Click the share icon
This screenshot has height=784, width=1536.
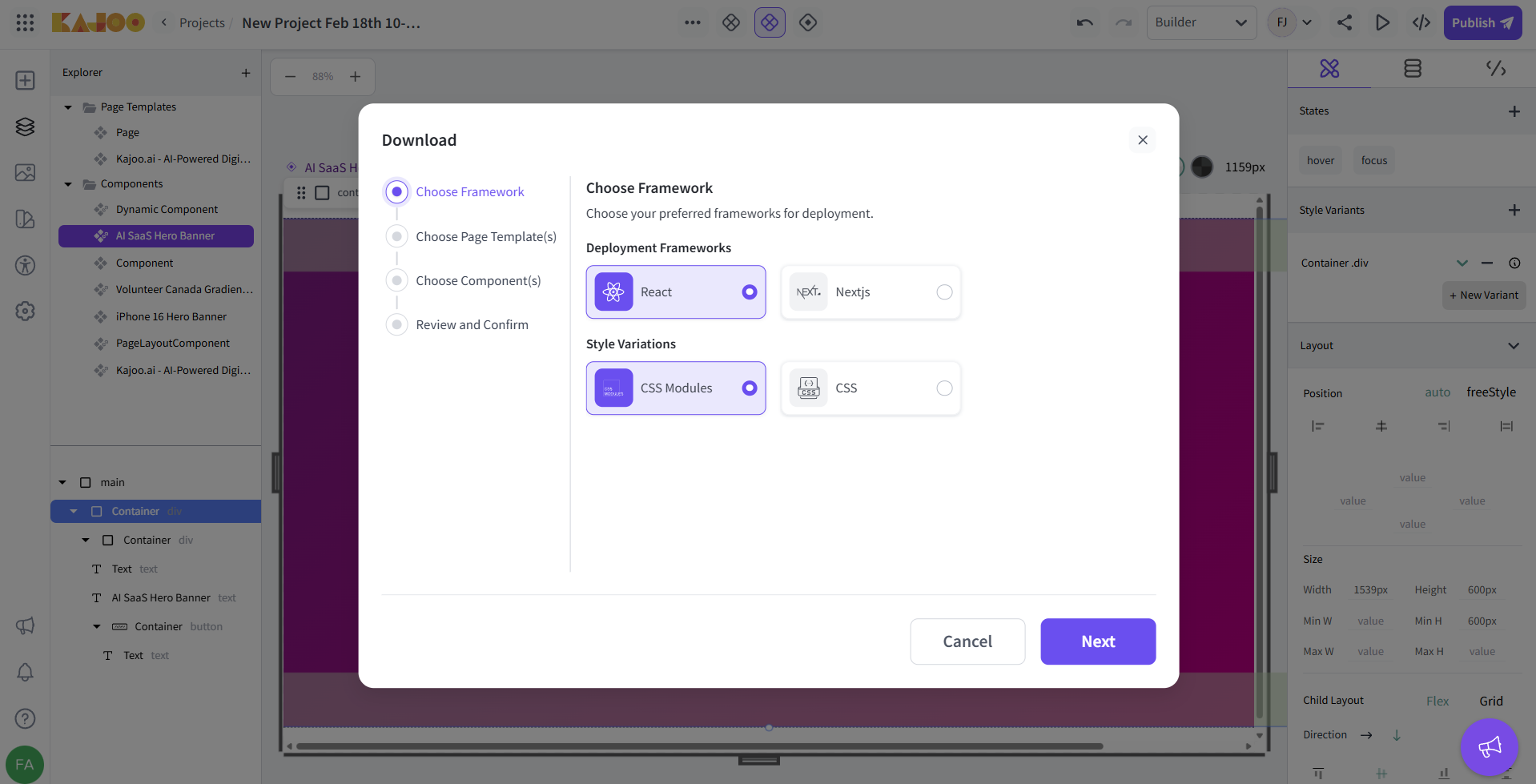click(x=1345, y=22)
